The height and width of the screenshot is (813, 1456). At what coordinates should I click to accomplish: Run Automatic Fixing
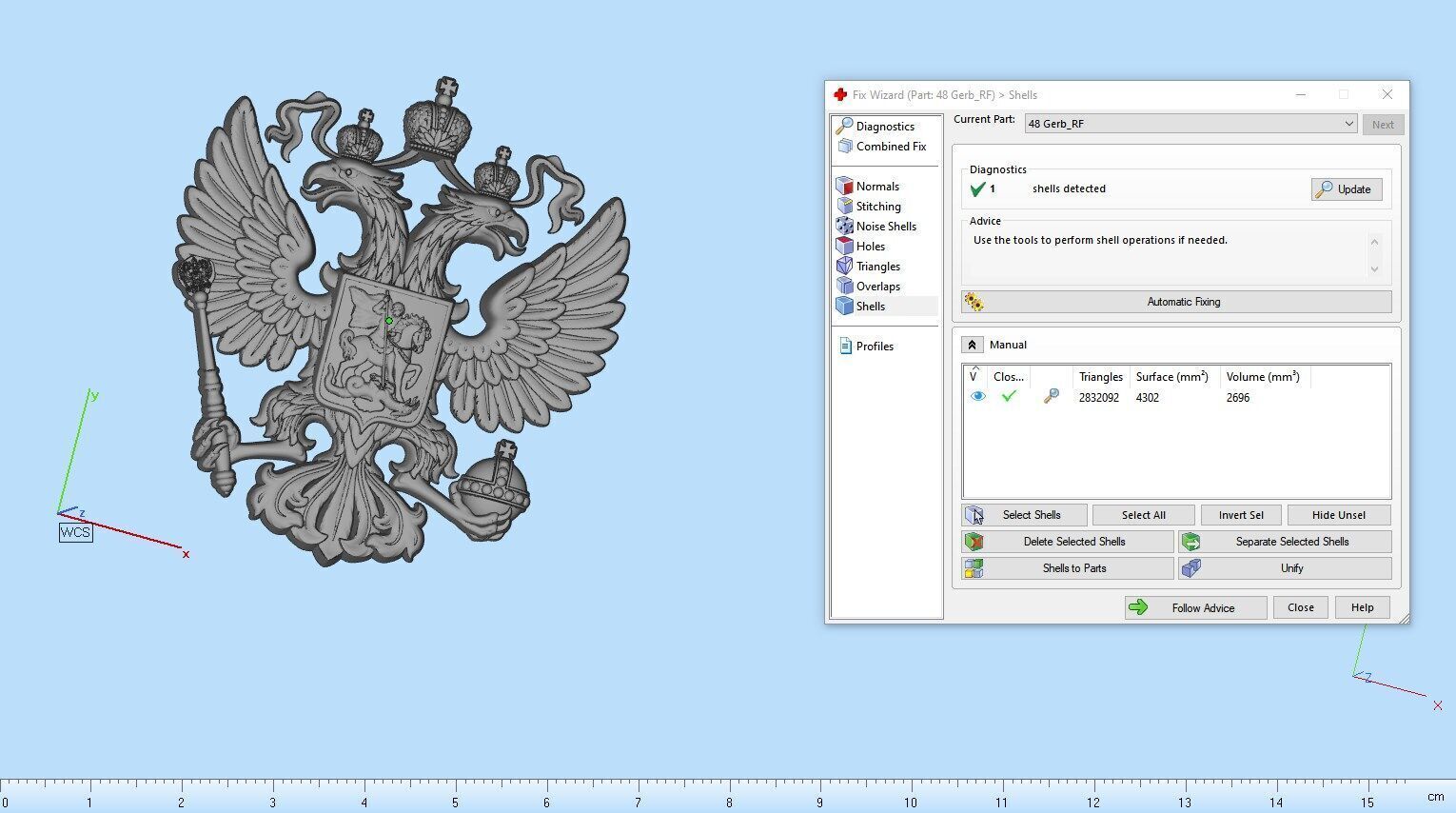coord(1176,302)
